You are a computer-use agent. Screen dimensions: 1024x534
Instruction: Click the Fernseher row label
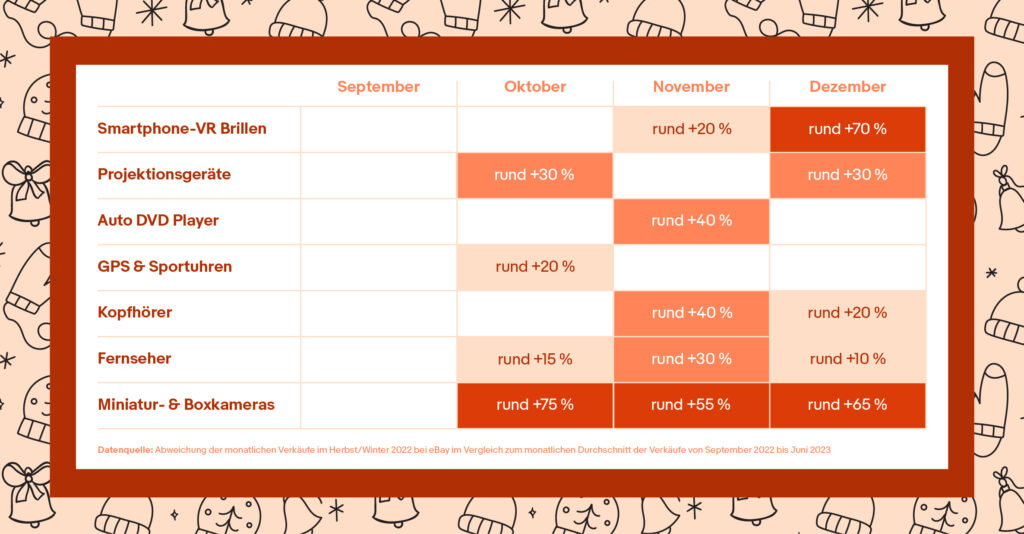point(134,358)
